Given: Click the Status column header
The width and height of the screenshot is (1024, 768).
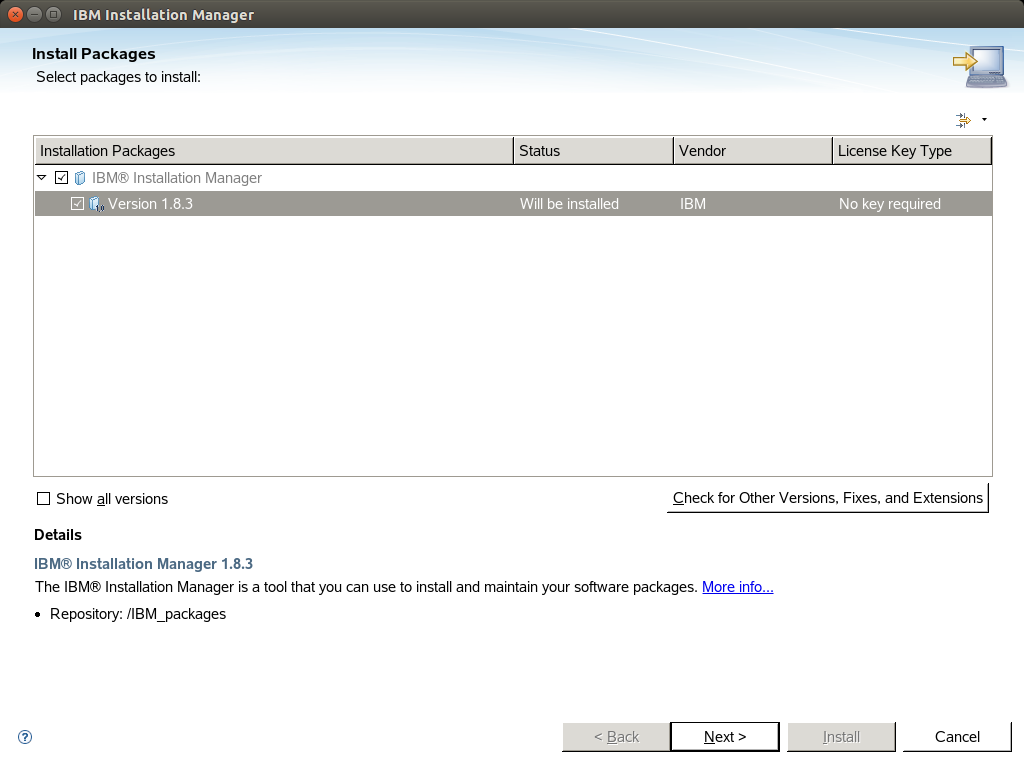Looking at the screenshot, I should point(593,151).
